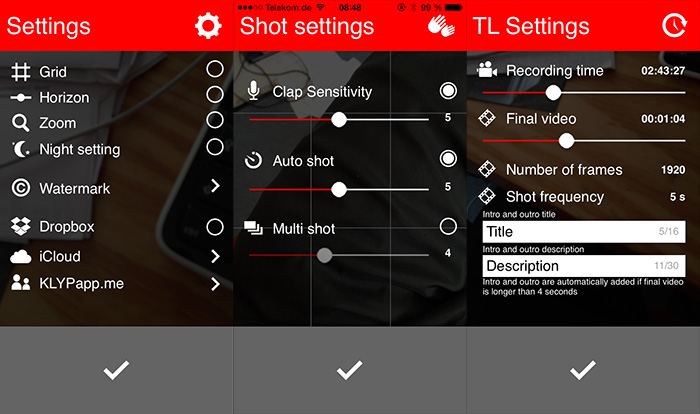Click the Description input field
The image size is (700, 414).
point(584,266)
